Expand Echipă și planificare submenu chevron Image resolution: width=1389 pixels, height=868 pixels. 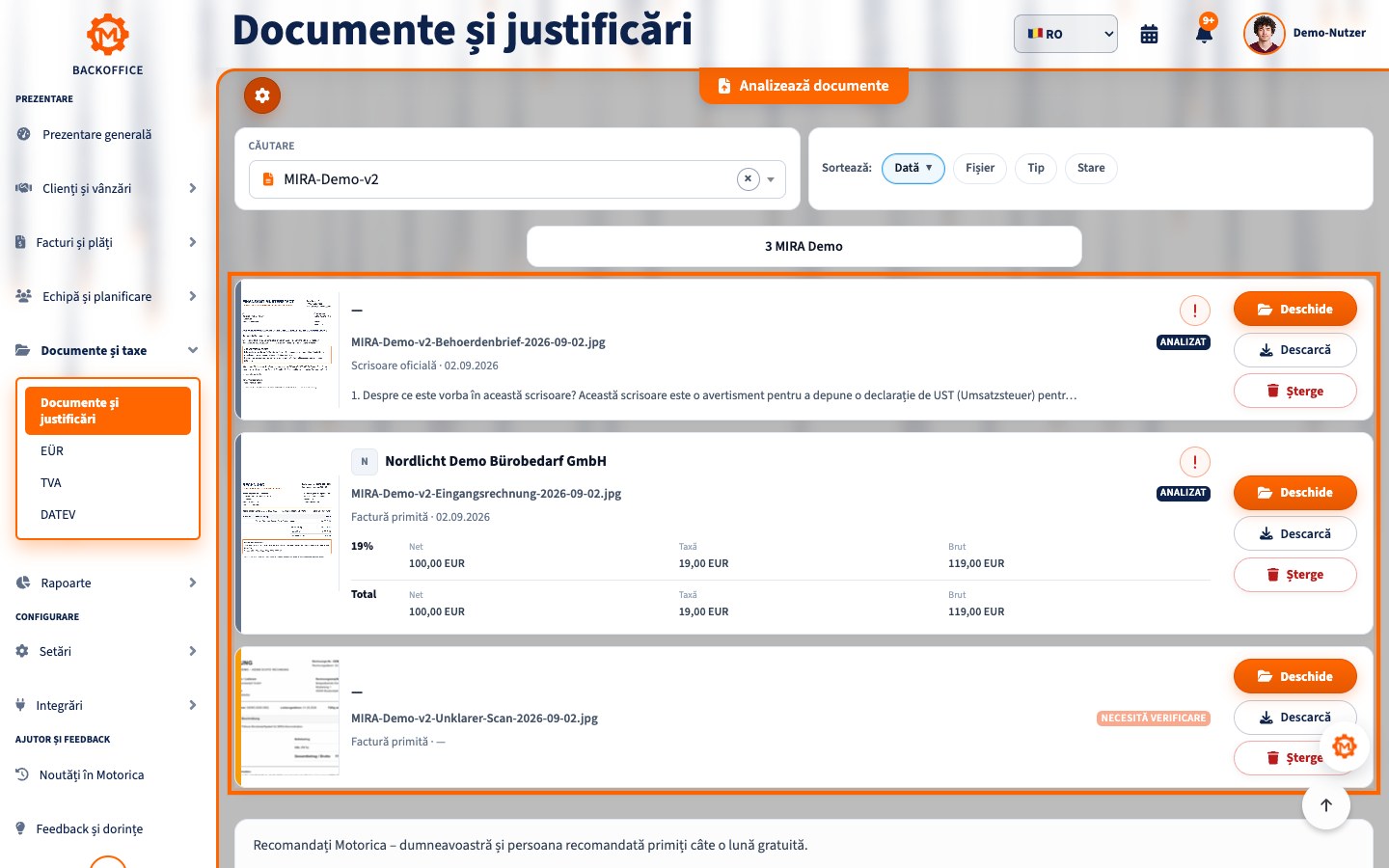(x=193, y=296)
